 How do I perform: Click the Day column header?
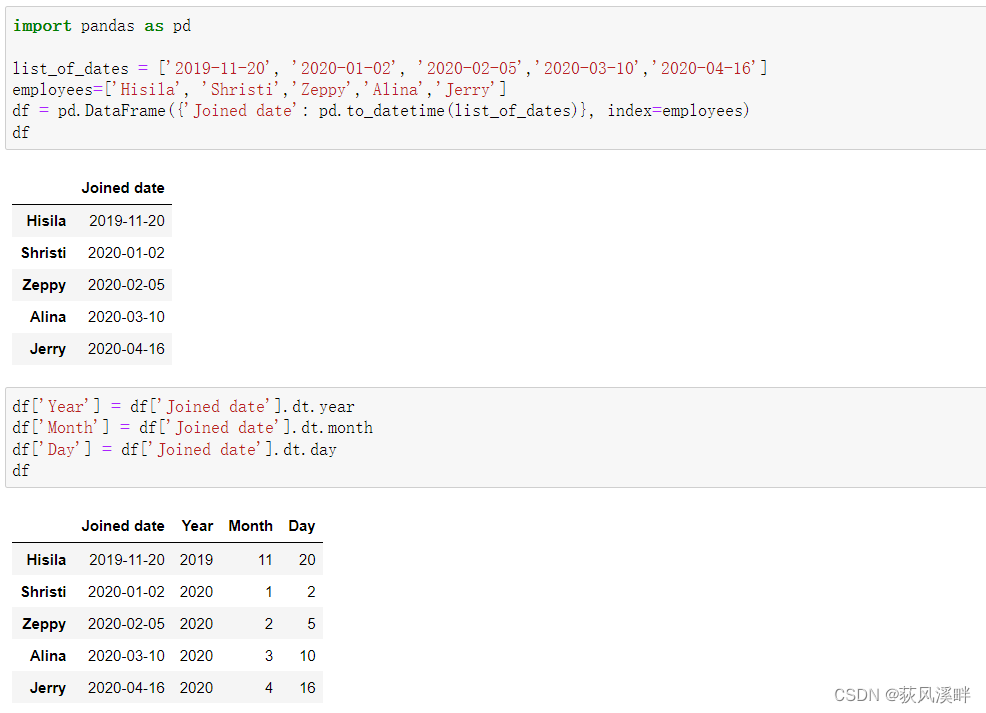tap(302, 526)
